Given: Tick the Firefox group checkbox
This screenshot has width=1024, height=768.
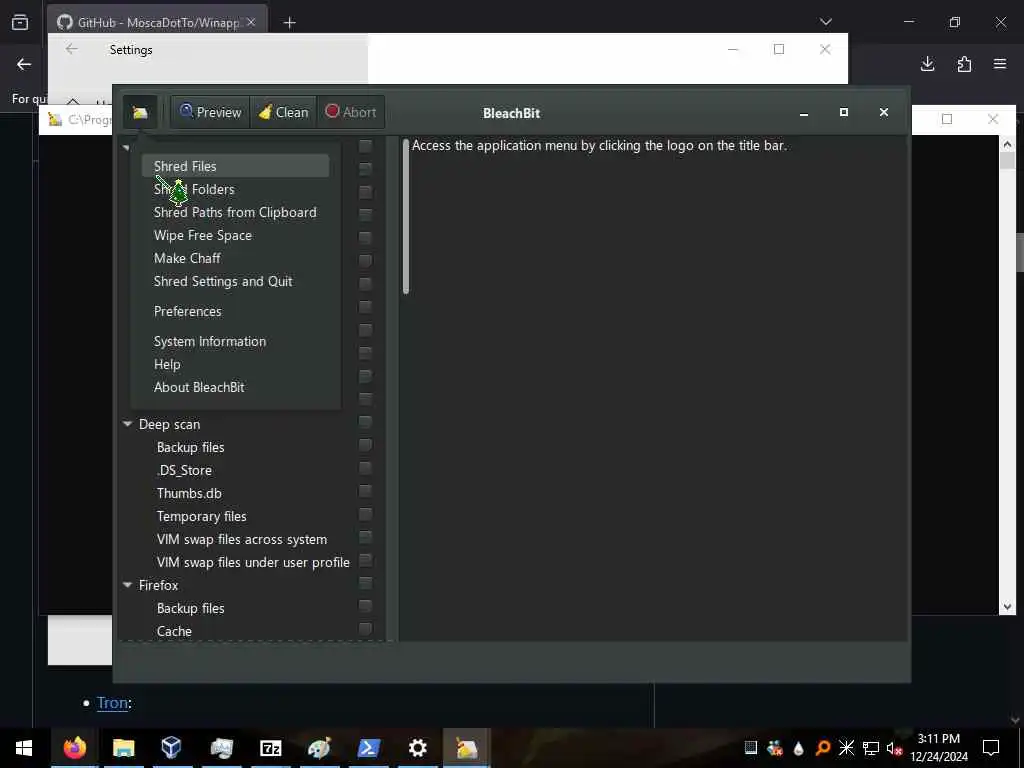Looking at the screenshot, I should [366, 583].
